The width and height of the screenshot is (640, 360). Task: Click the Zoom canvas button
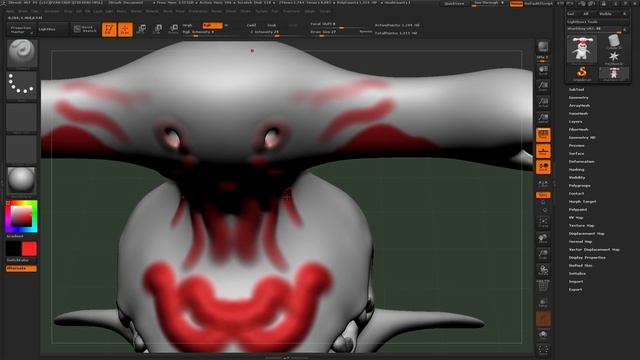pos(543,86)
